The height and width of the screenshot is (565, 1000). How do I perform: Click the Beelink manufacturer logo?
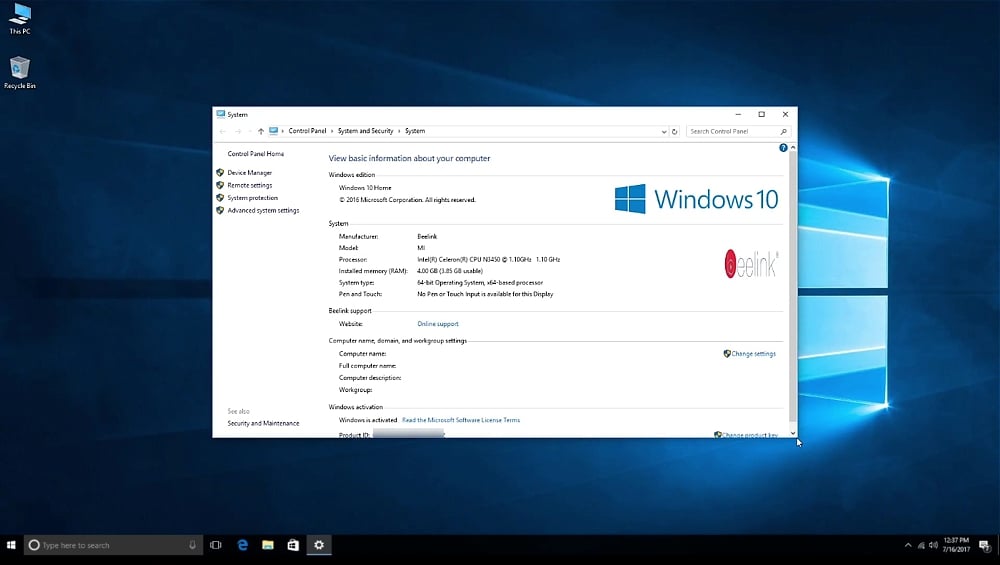751,264
